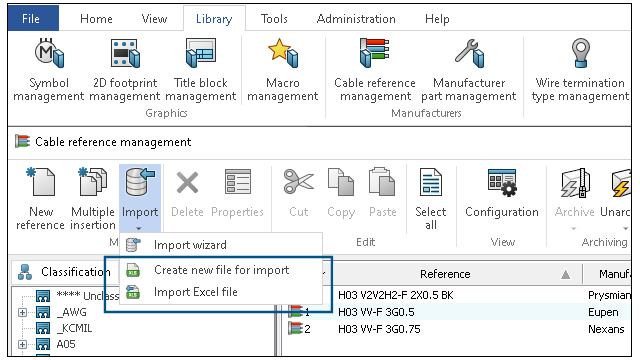Image resolution: width=640 pixels, height=360 pixels.
Task: Switch to the Administration tab
Action: (x=356, y=19)
